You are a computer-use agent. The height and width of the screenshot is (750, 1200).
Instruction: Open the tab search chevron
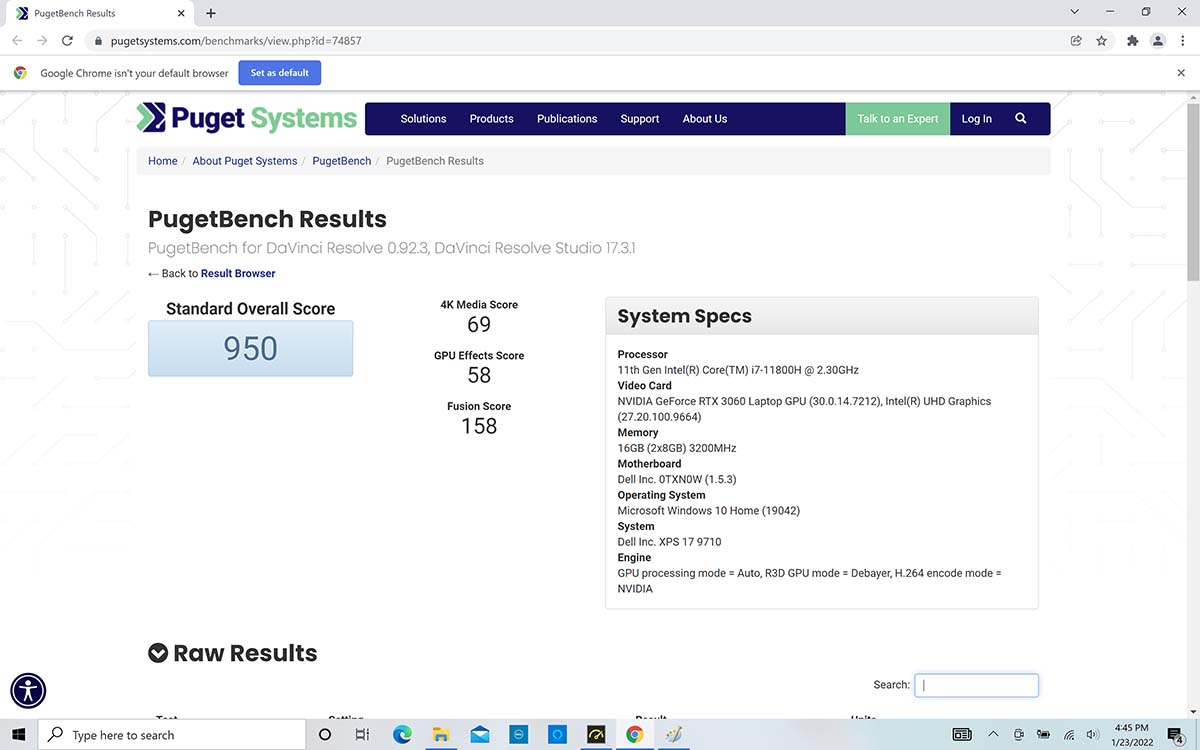[x=1074, y=12]
